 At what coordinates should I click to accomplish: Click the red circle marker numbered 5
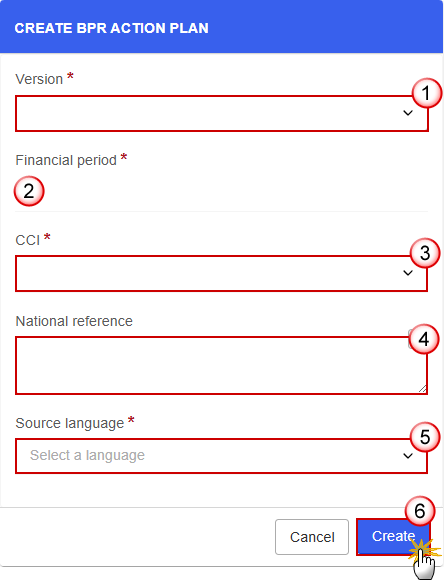[x=425, y=437]
